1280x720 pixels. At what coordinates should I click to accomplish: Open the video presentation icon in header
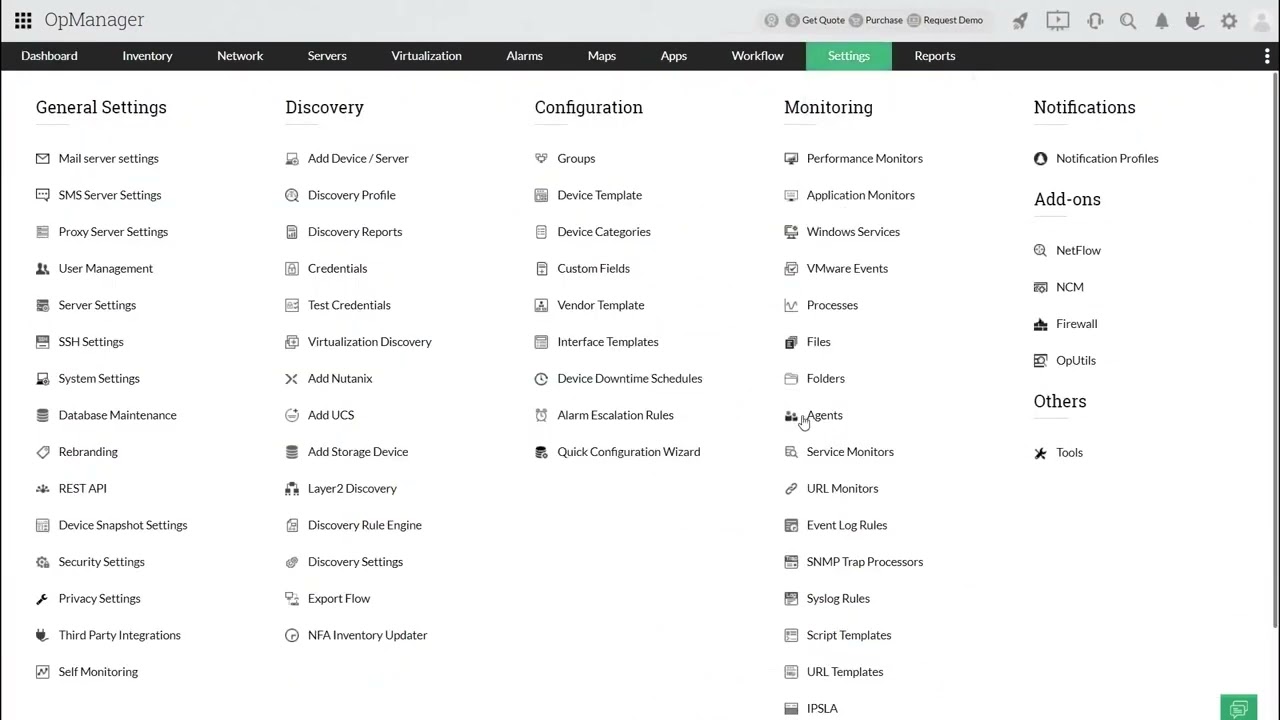point(1057,20)
